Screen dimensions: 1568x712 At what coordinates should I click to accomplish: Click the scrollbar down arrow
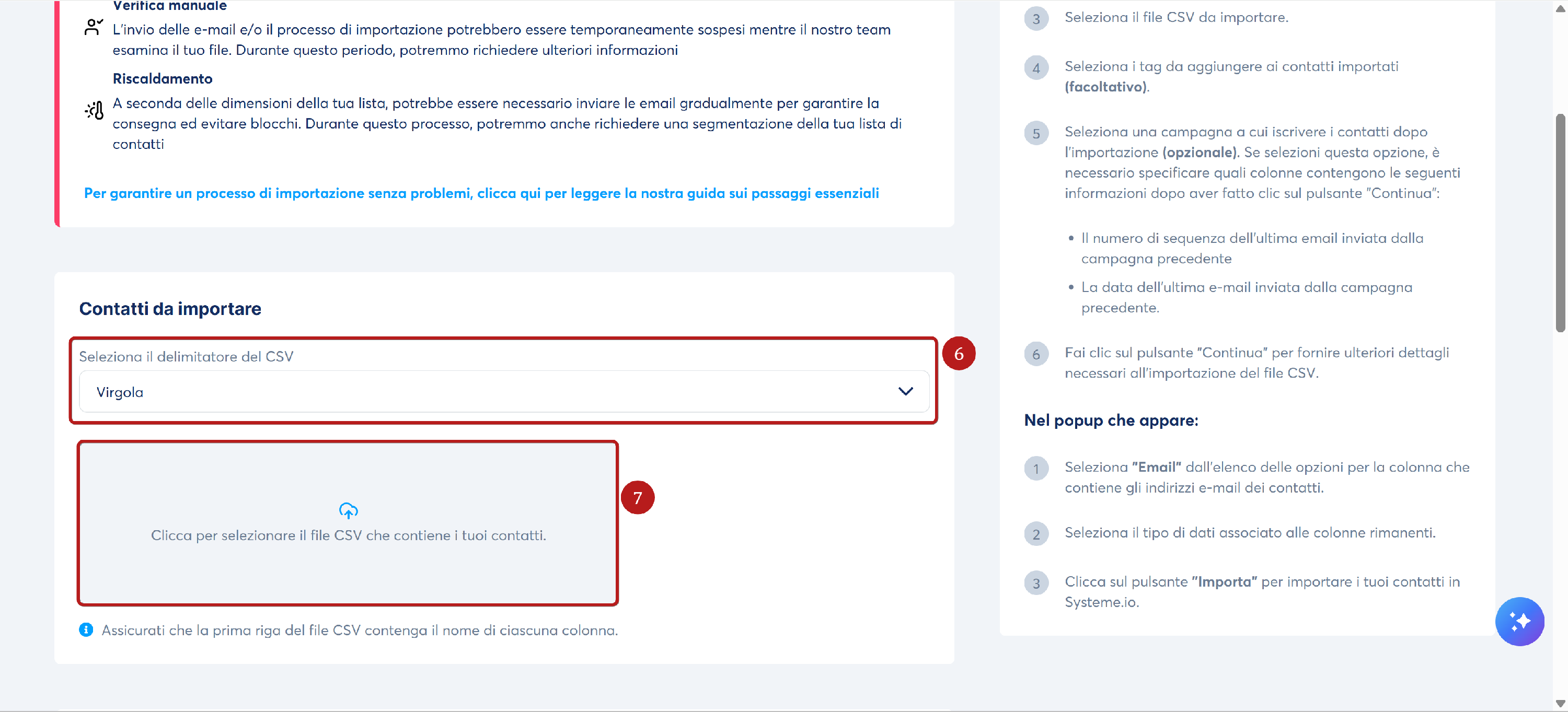pos(1560,704)
